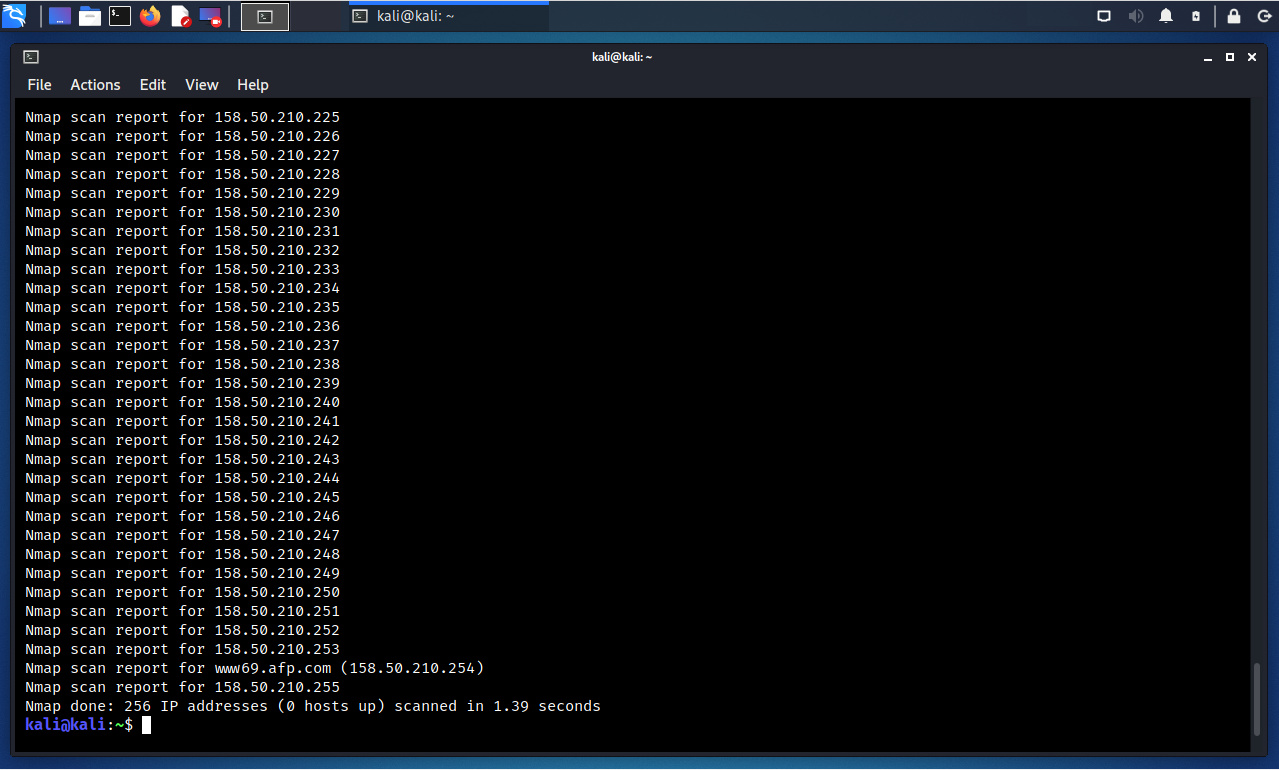Select the kali@kali taskbar window button

click(x=448, y=16)
